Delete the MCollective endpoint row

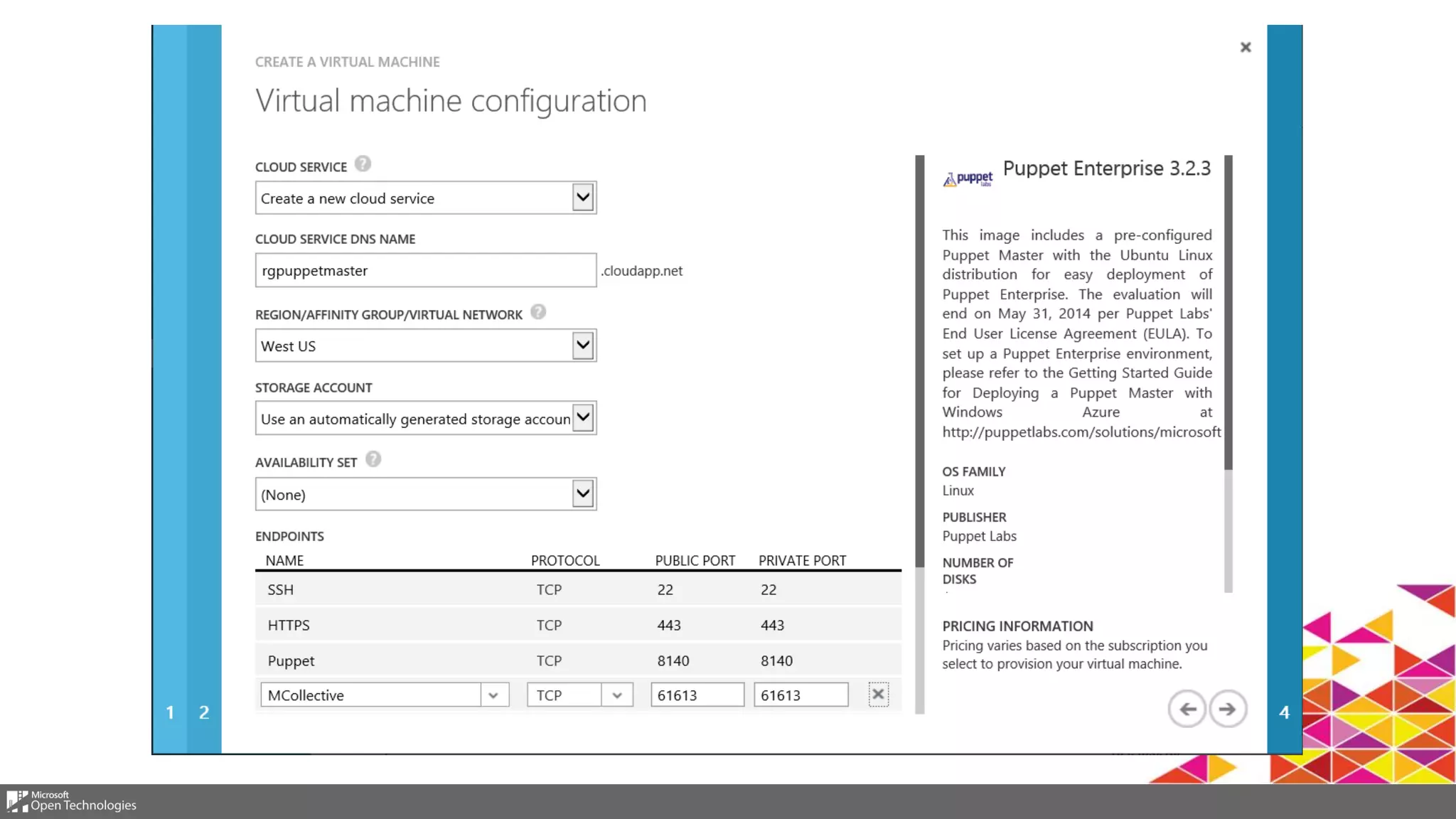(878, 695)
